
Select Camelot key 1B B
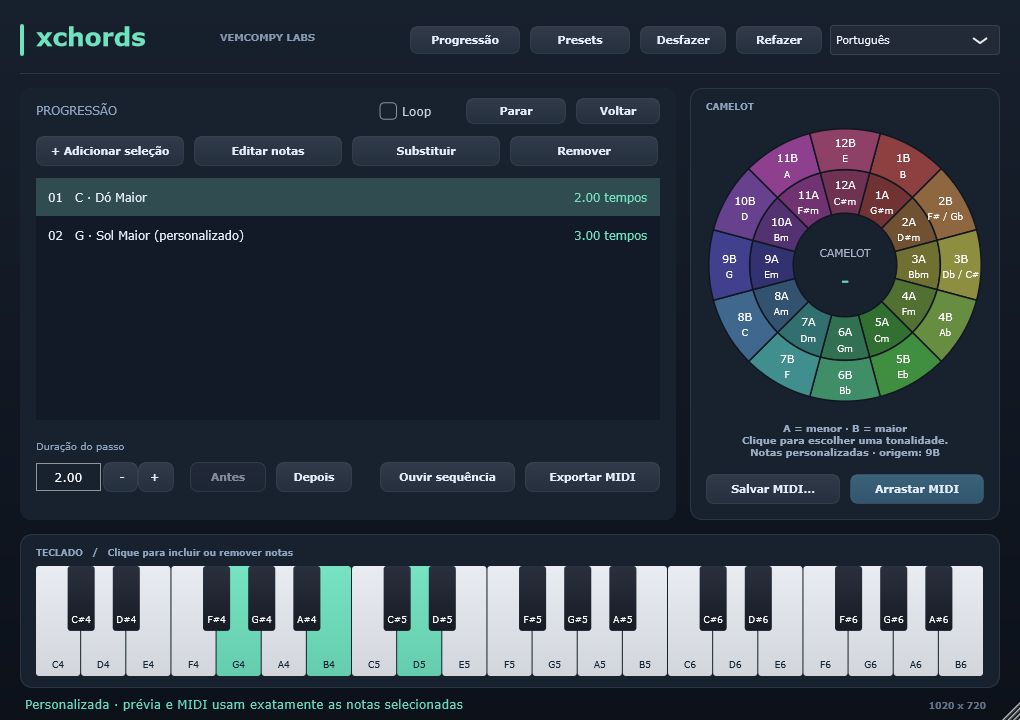[x=903, y=165]
